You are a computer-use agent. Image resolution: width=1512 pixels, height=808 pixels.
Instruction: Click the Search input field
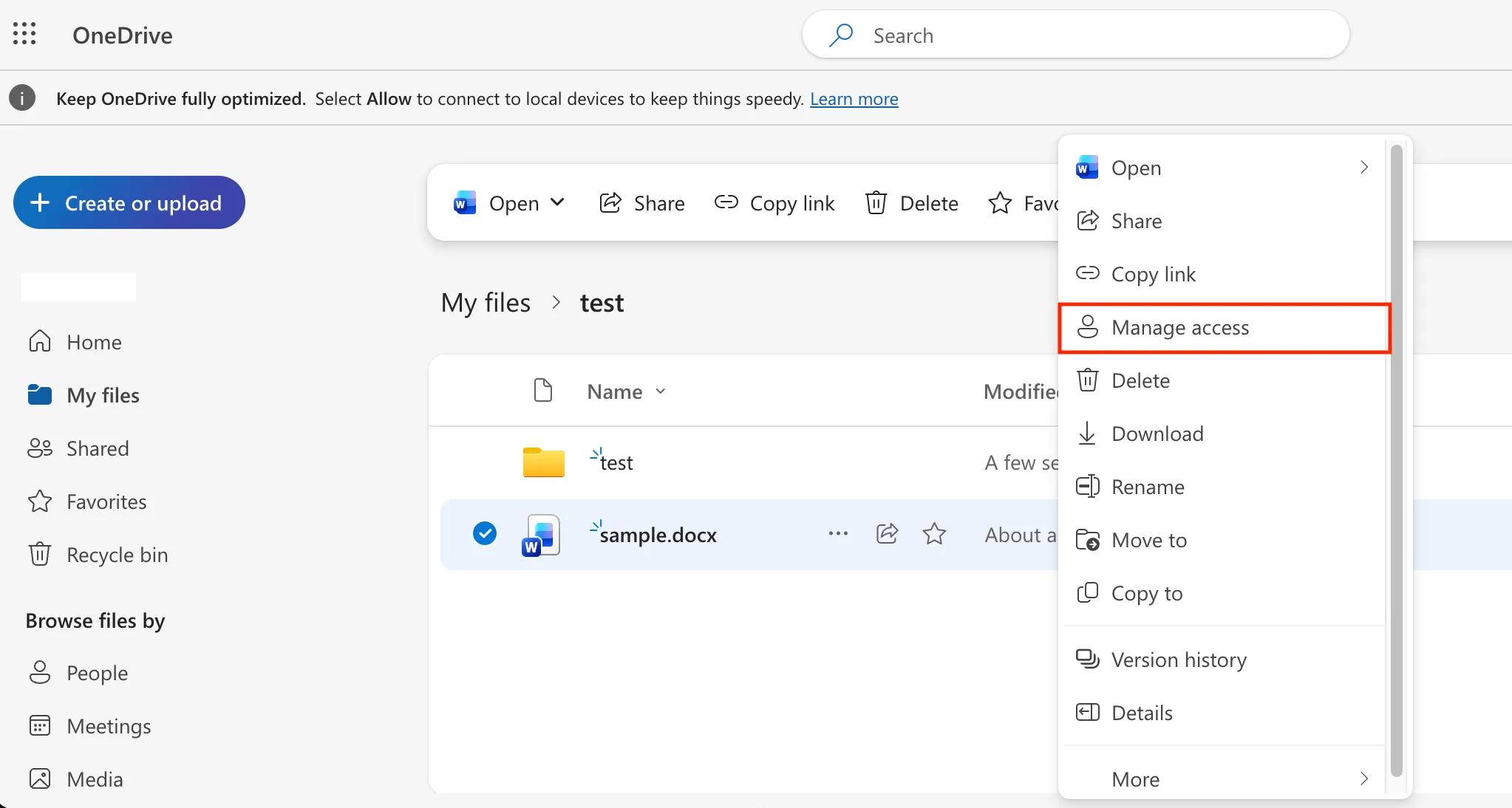point(1075,35)
